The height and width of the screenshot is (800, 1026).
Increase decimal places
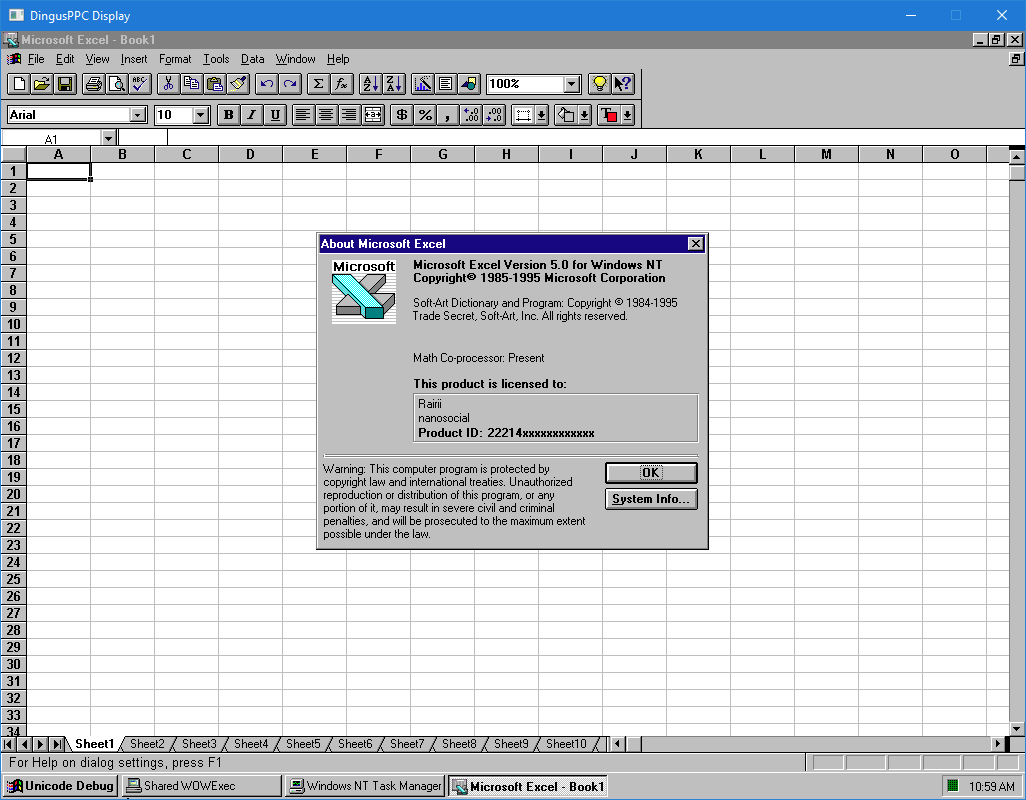(470, 115)
